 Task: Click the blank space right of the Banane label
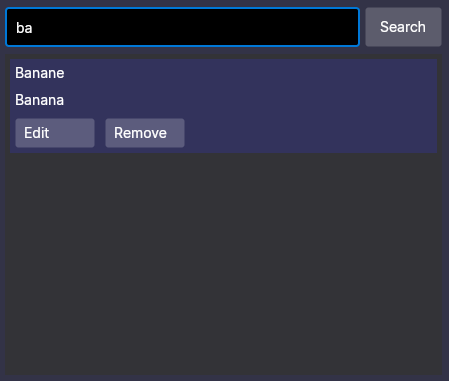click(250, 73)
